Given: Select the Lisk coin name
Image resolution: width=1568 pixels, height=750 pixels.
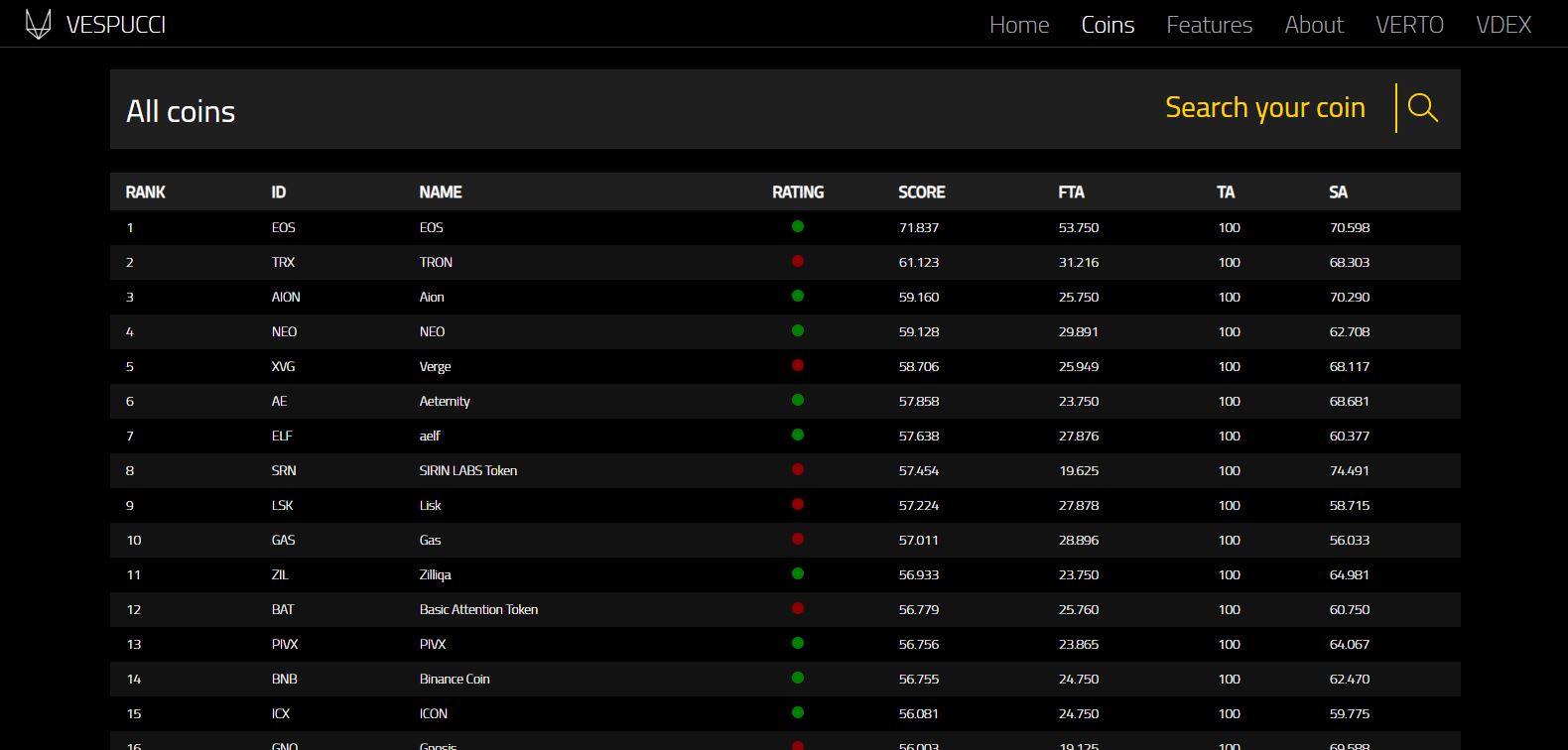Looking at the screenshot, I should [431, 506].
